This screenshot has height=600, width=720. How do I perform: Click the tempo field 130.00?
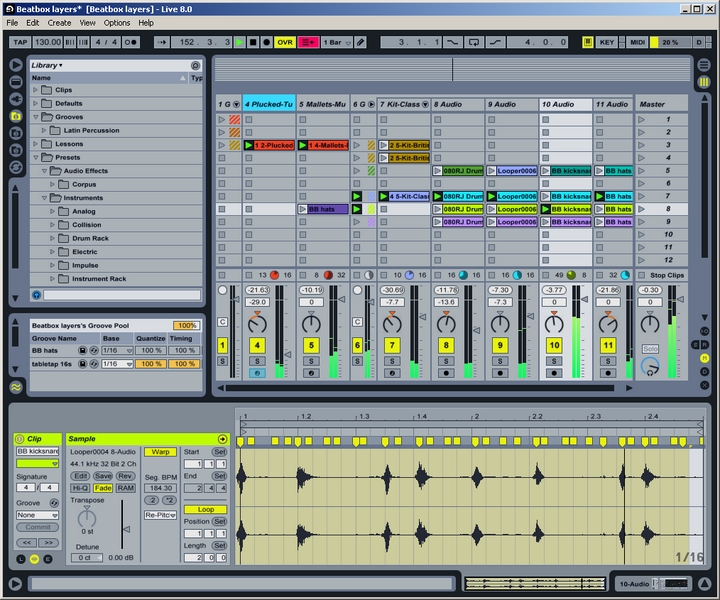coord(47,42)
